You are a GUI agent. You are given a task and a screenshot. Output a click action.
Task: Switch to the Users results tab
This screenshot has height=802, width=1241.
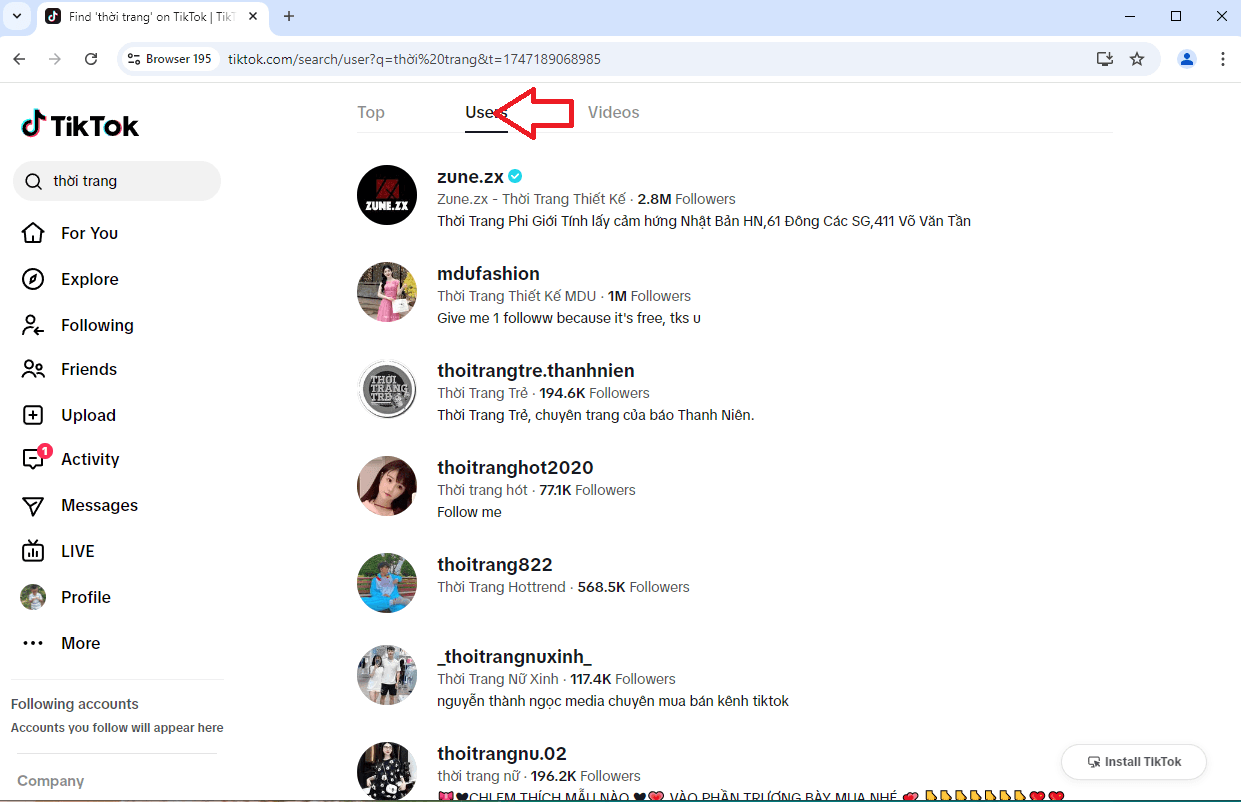(x=486, y=112)
